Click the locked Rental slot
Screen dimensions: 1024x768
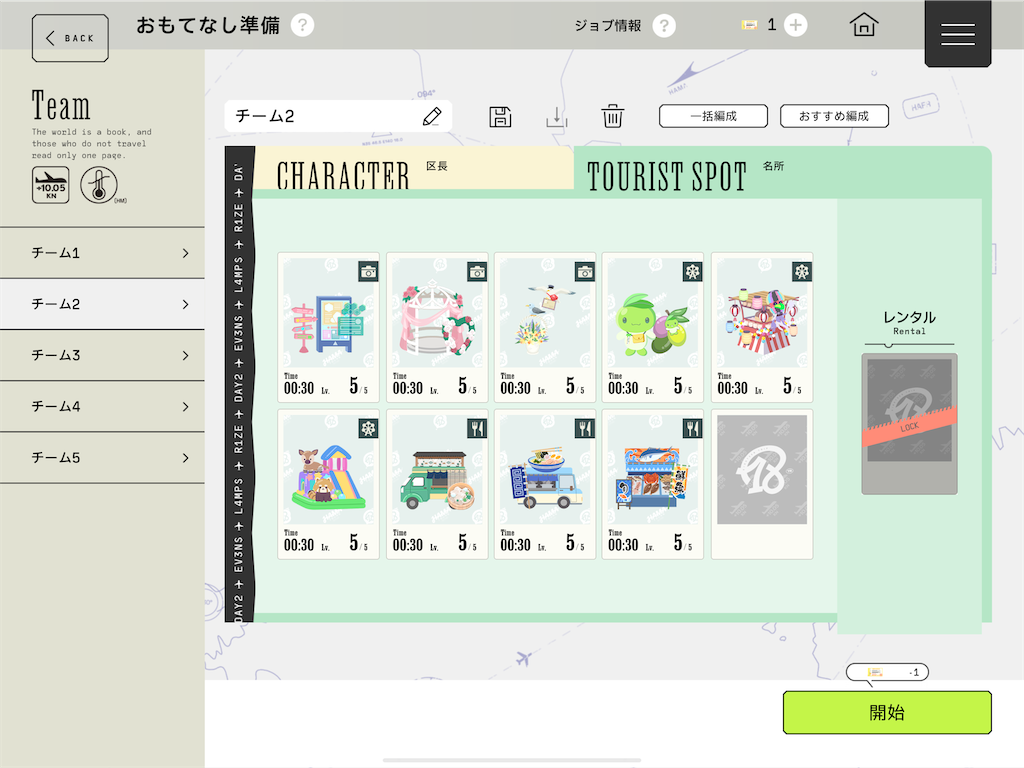(x=909, y=424)
